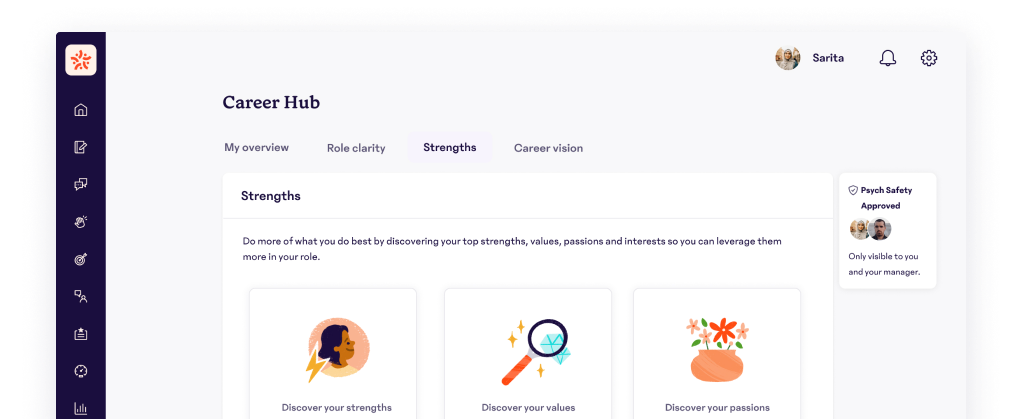Open the Career vision tab

click(x=549, y=148)
